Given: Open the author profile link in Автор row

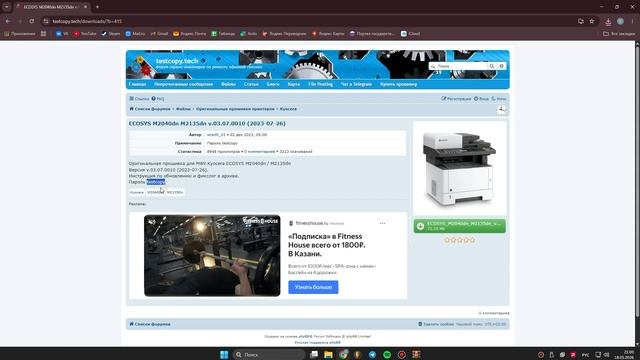Looking at the screenshot, I should (x=216, y=135).
